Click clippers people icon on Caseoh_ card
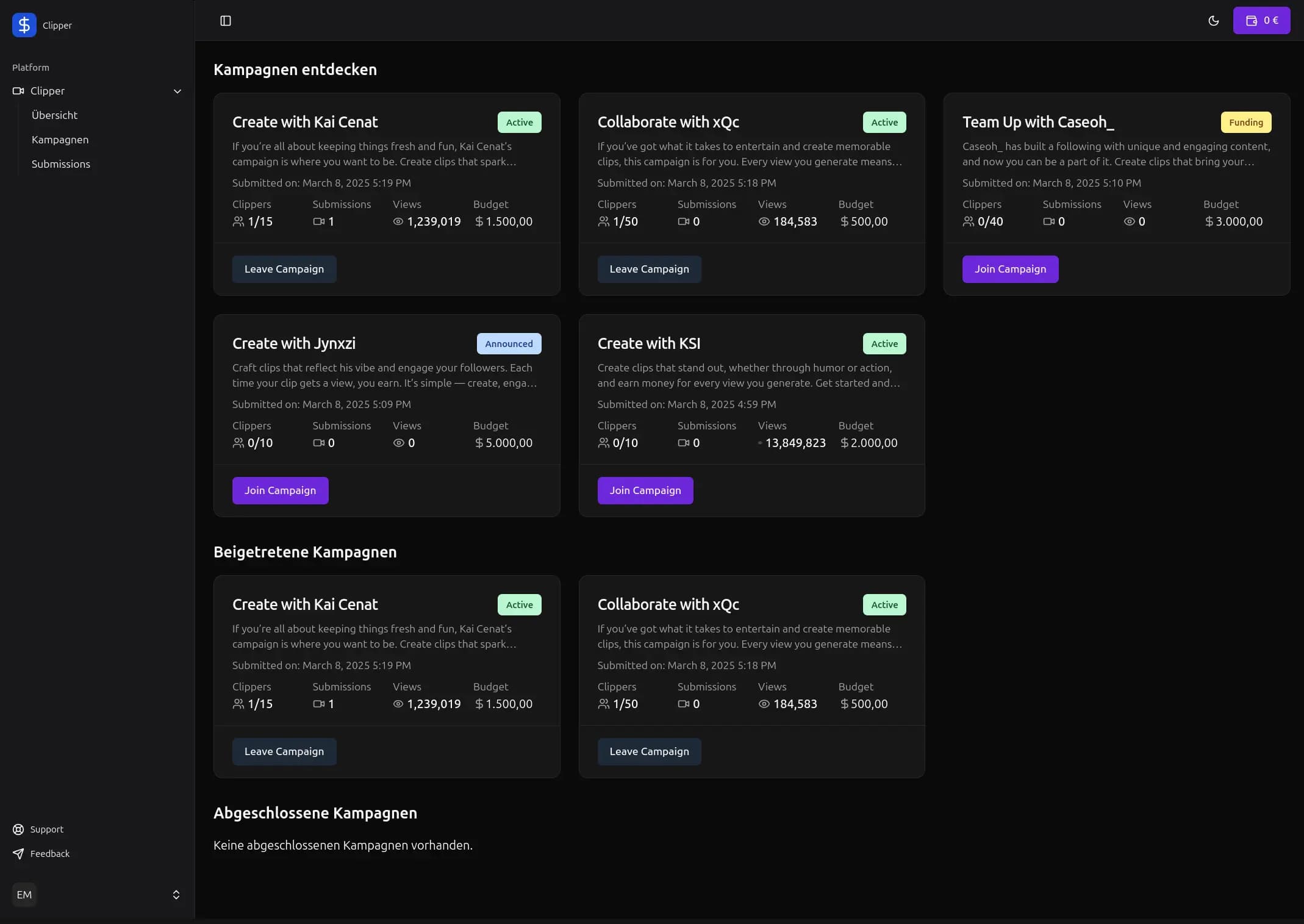 click(968, 221)
